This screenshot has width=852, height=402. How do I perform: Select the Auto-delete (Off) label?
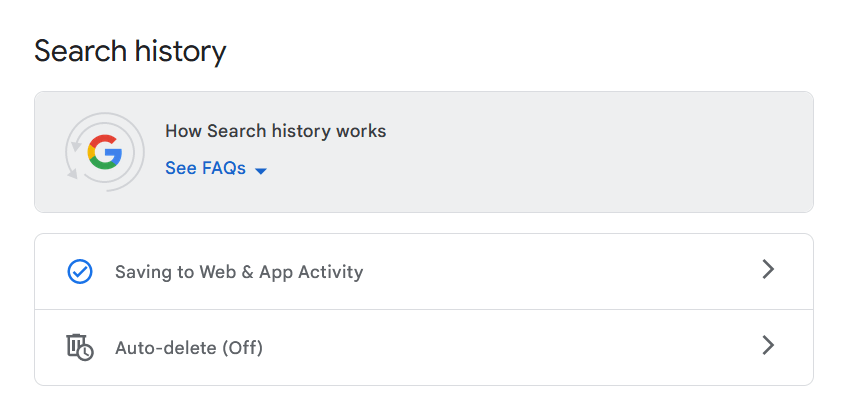(x=189, y=348)
